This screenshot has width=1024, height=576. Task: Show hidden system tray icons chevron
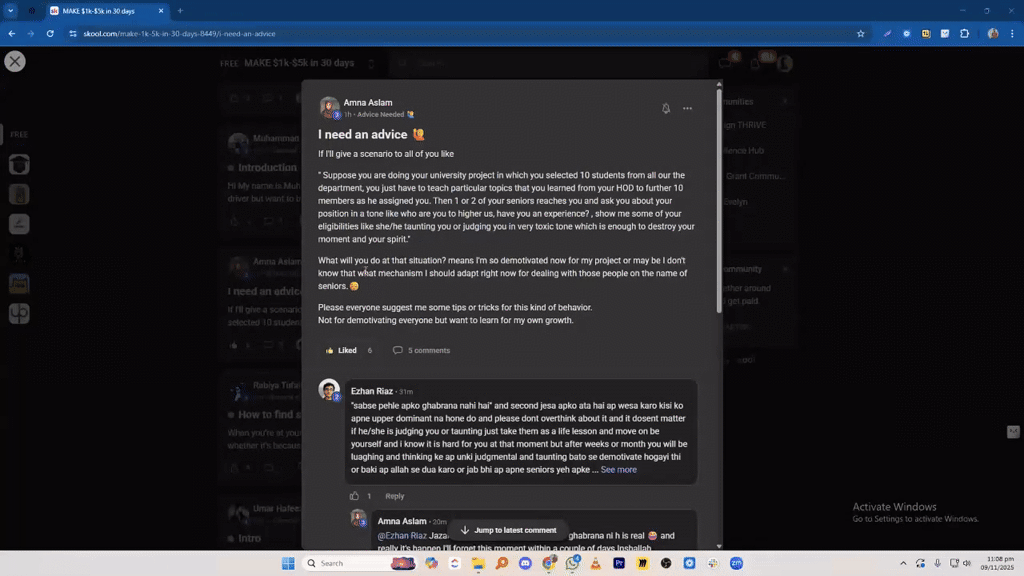pyautogui.click(x=903, y=563)
